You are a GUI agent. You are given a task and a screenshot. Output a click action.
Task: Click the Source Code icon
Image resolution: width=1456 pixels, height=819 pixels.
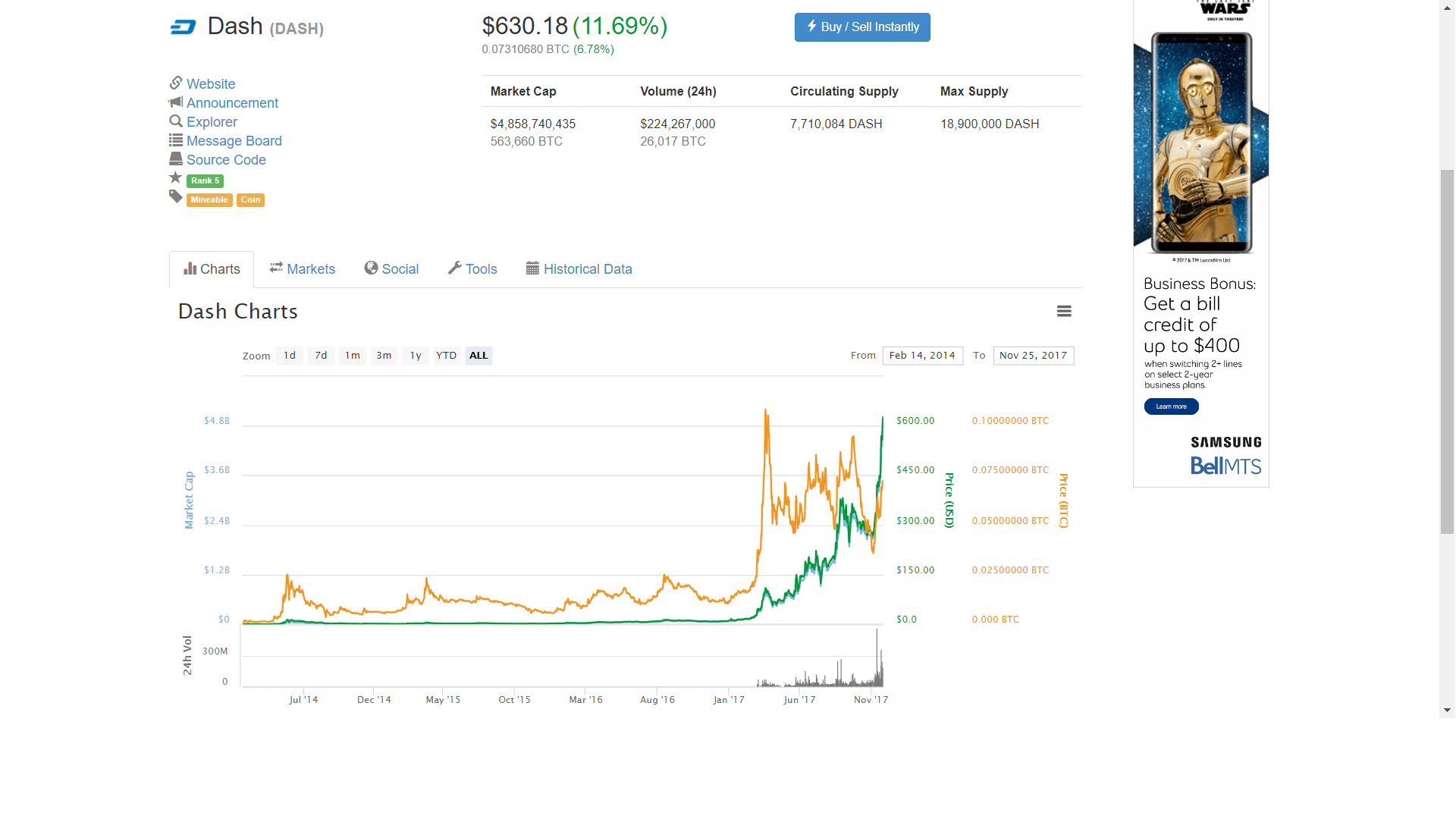tap(176, 159)
